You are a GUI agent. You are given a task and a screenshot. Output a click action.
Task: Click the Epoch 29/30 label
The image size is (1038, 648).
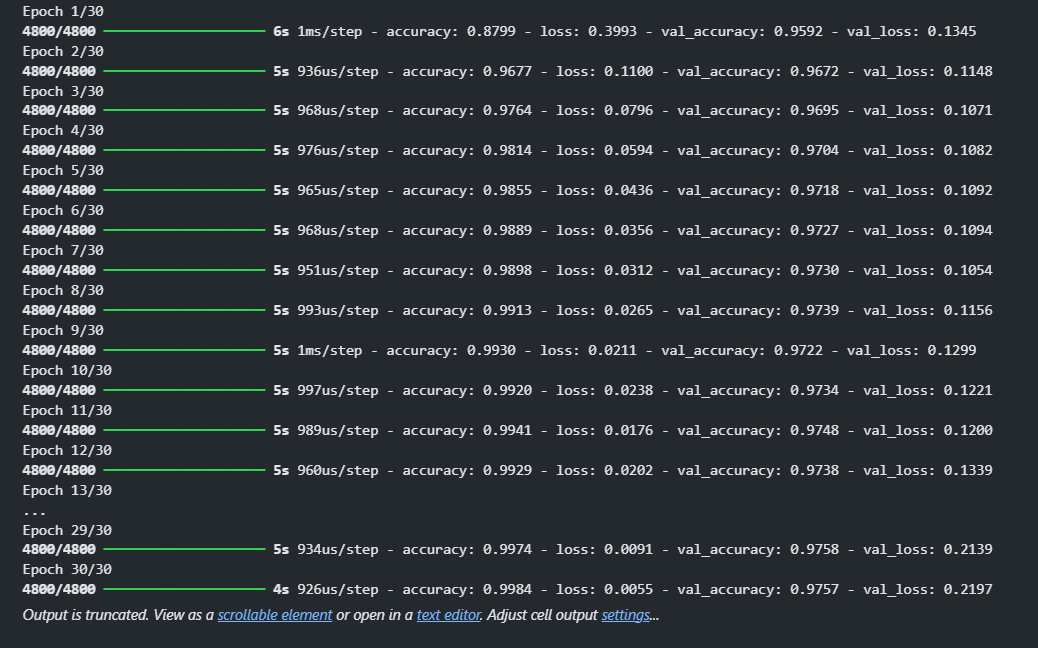coord(67,530)
